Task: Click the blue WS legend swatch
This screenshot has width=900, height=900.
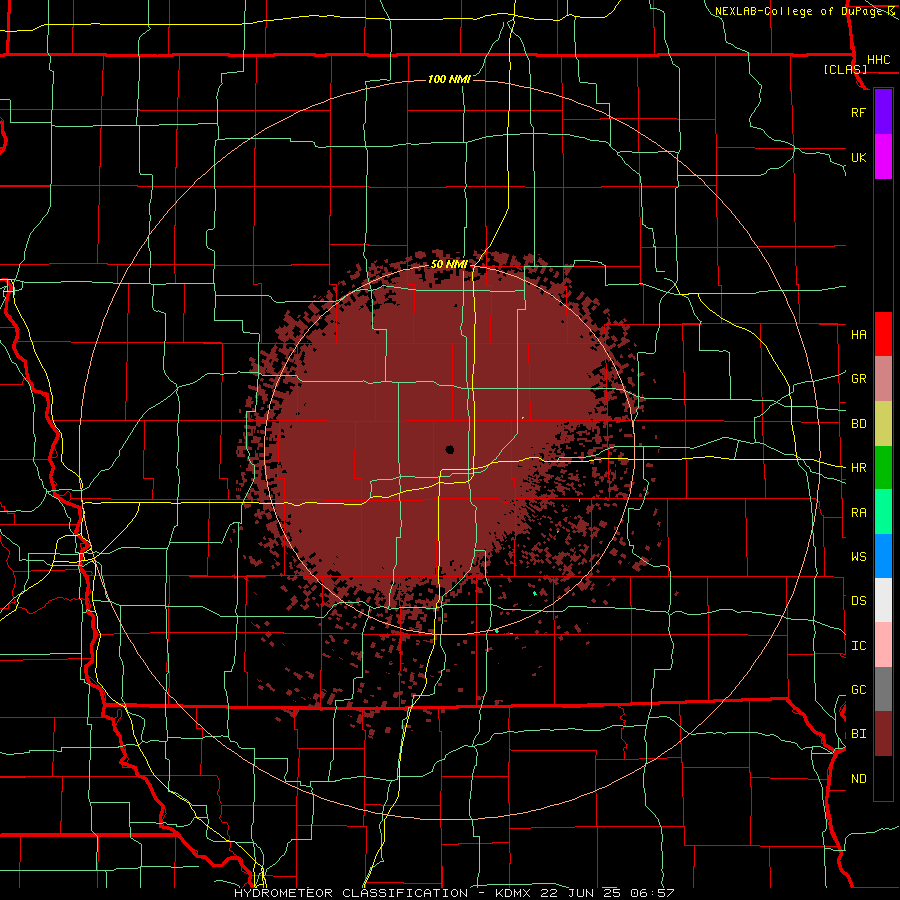Action: [883, 556]
